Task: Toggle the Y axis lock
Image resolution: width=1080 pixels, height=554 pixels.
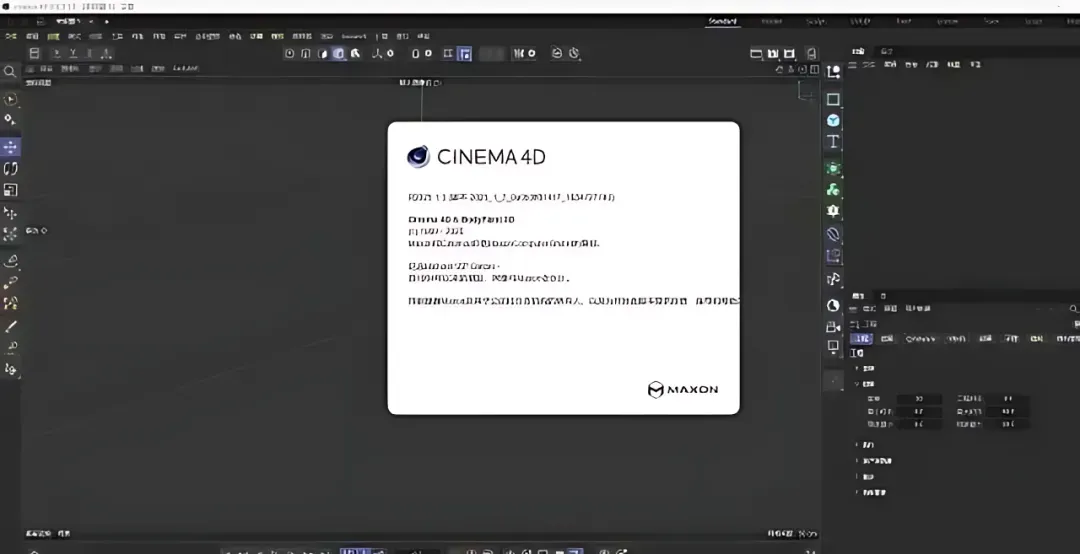Action: [x=73, y=53]
